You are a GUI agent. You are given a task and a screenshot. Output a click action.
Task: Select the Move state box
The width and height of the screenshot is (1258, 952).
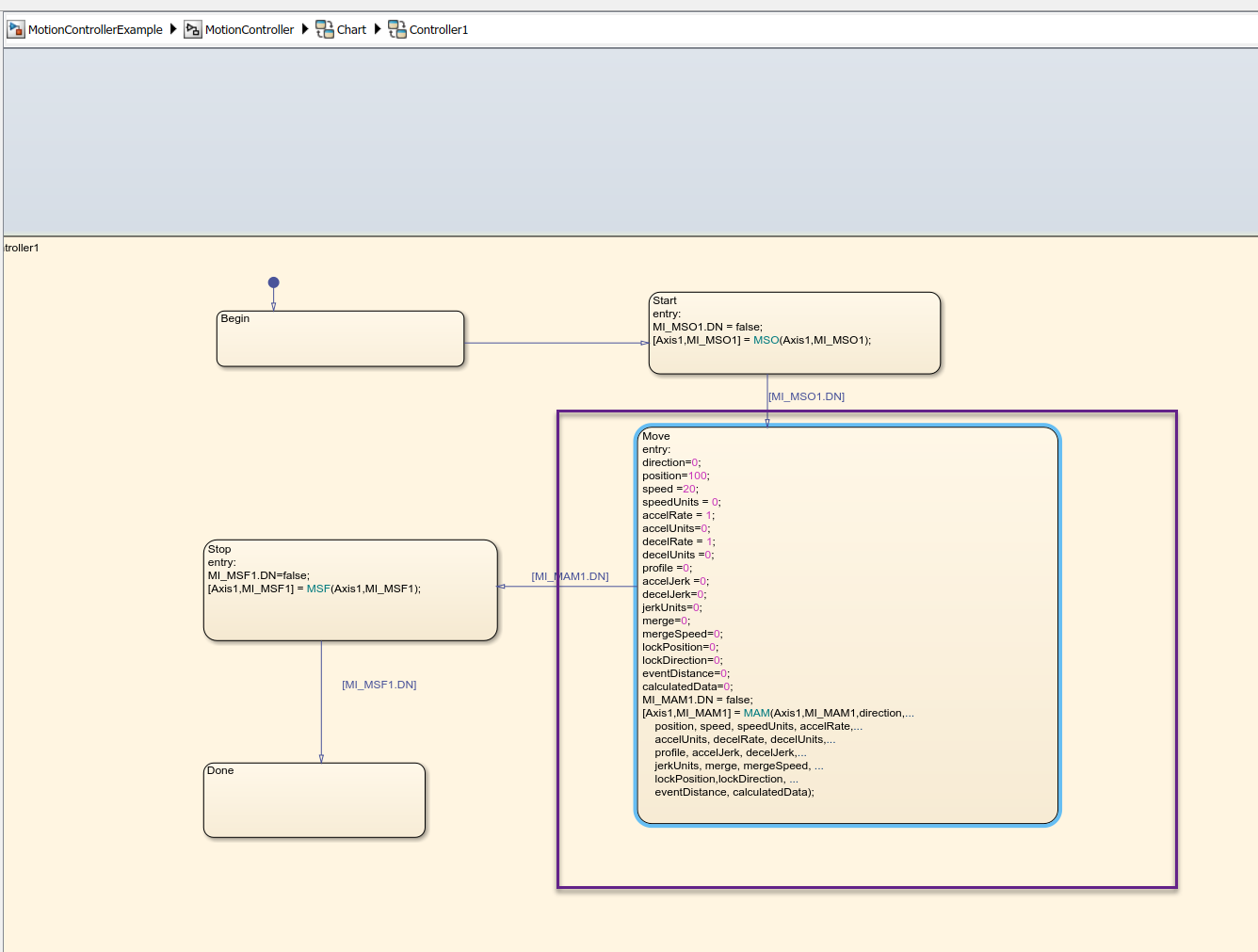(847, 625)
